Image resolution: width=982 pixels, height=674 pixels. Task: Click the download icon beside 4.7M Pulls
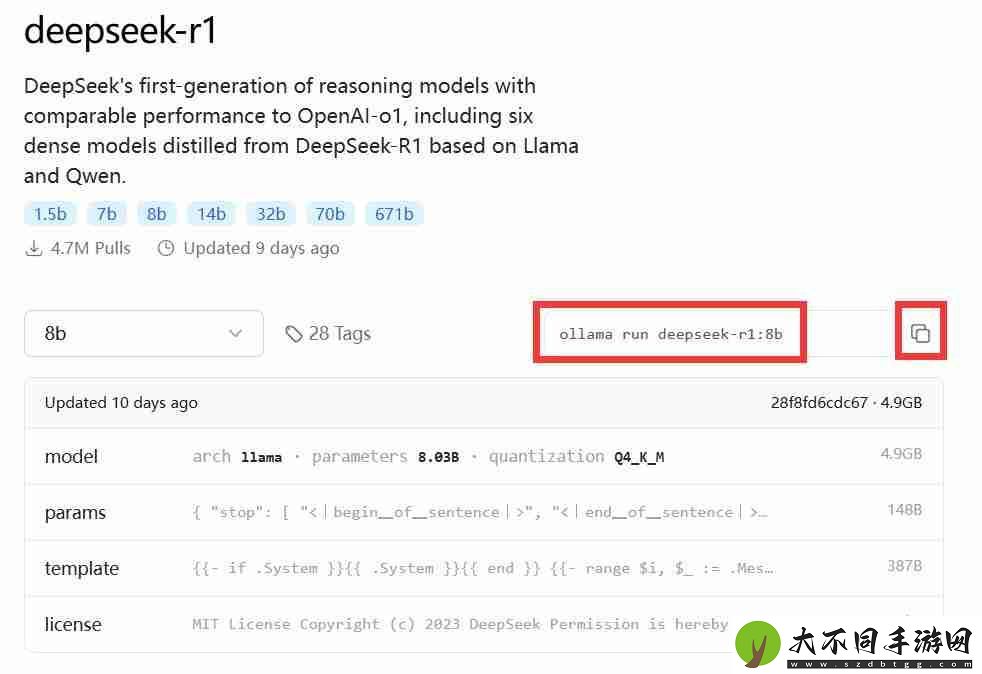point(33,249)
